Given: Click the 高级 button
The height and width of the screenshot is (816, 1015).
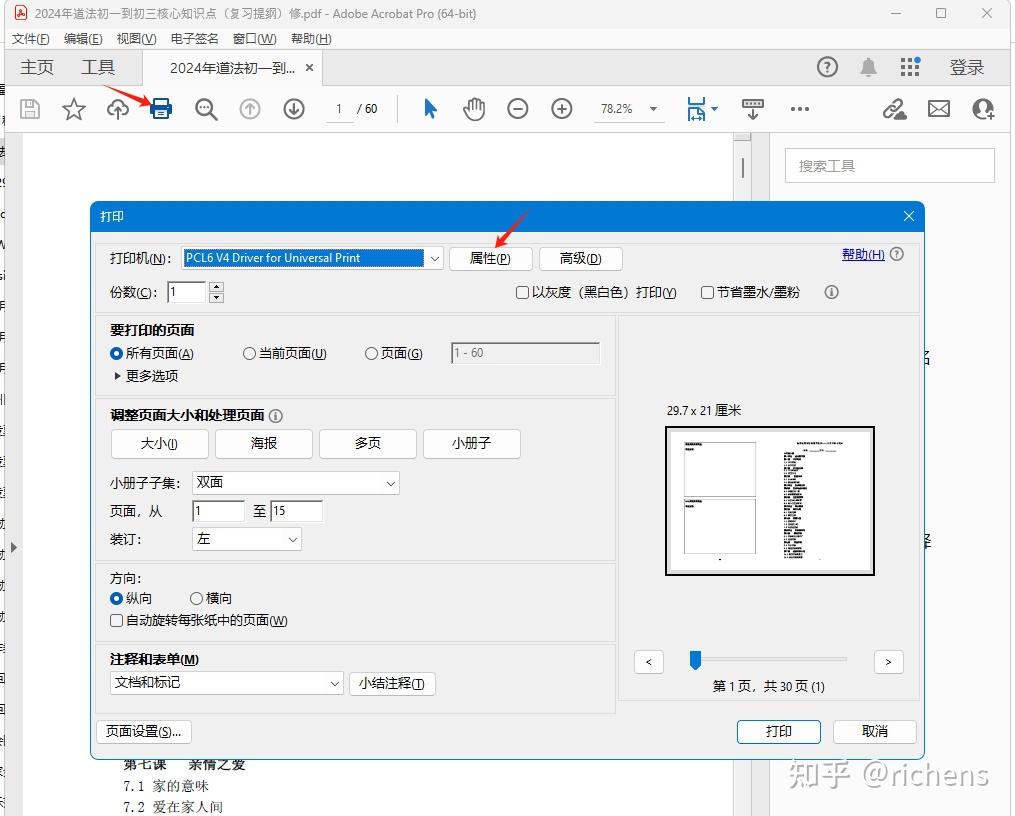Looking at the screenshot, I should tap(581, 259).
